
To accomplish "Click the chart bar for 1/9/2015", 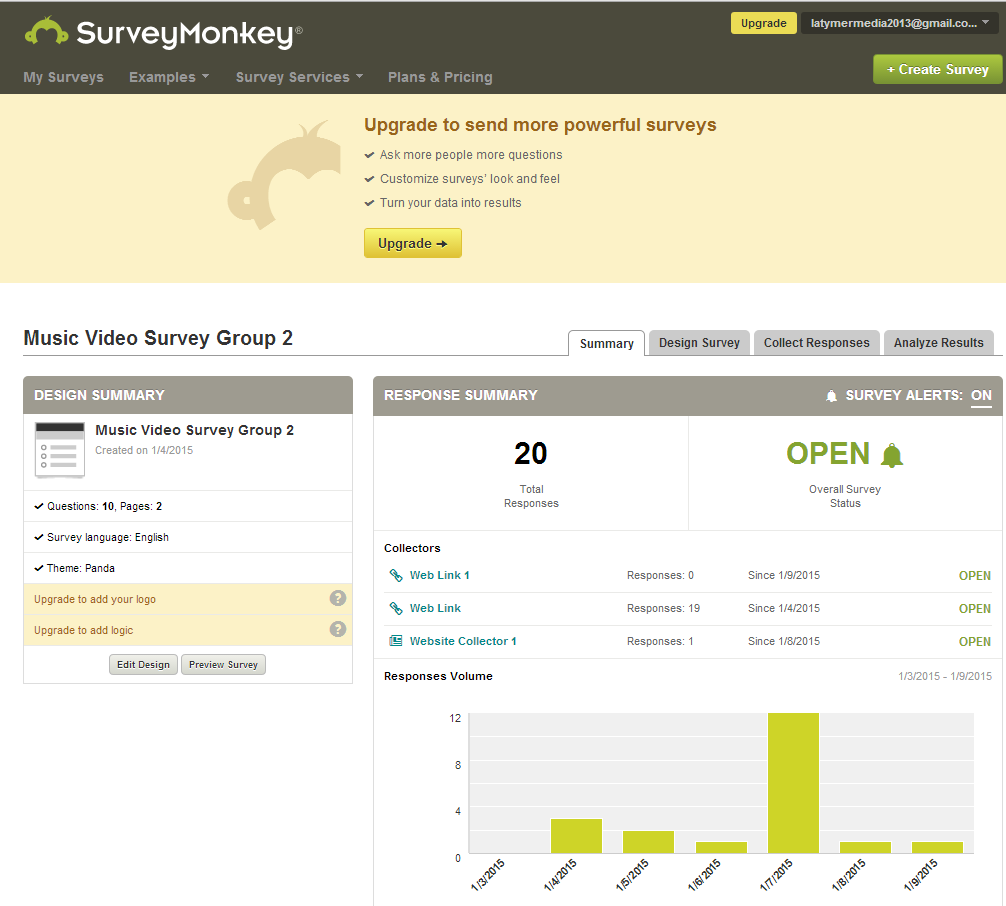I will [937, 848].
